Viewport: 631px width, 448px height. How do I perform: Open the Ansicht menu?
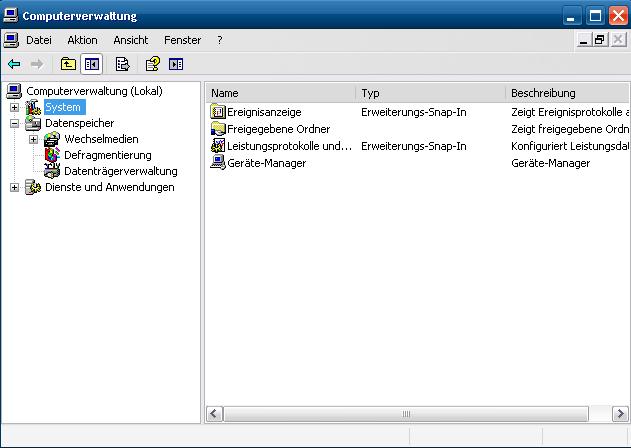point(130,40)
